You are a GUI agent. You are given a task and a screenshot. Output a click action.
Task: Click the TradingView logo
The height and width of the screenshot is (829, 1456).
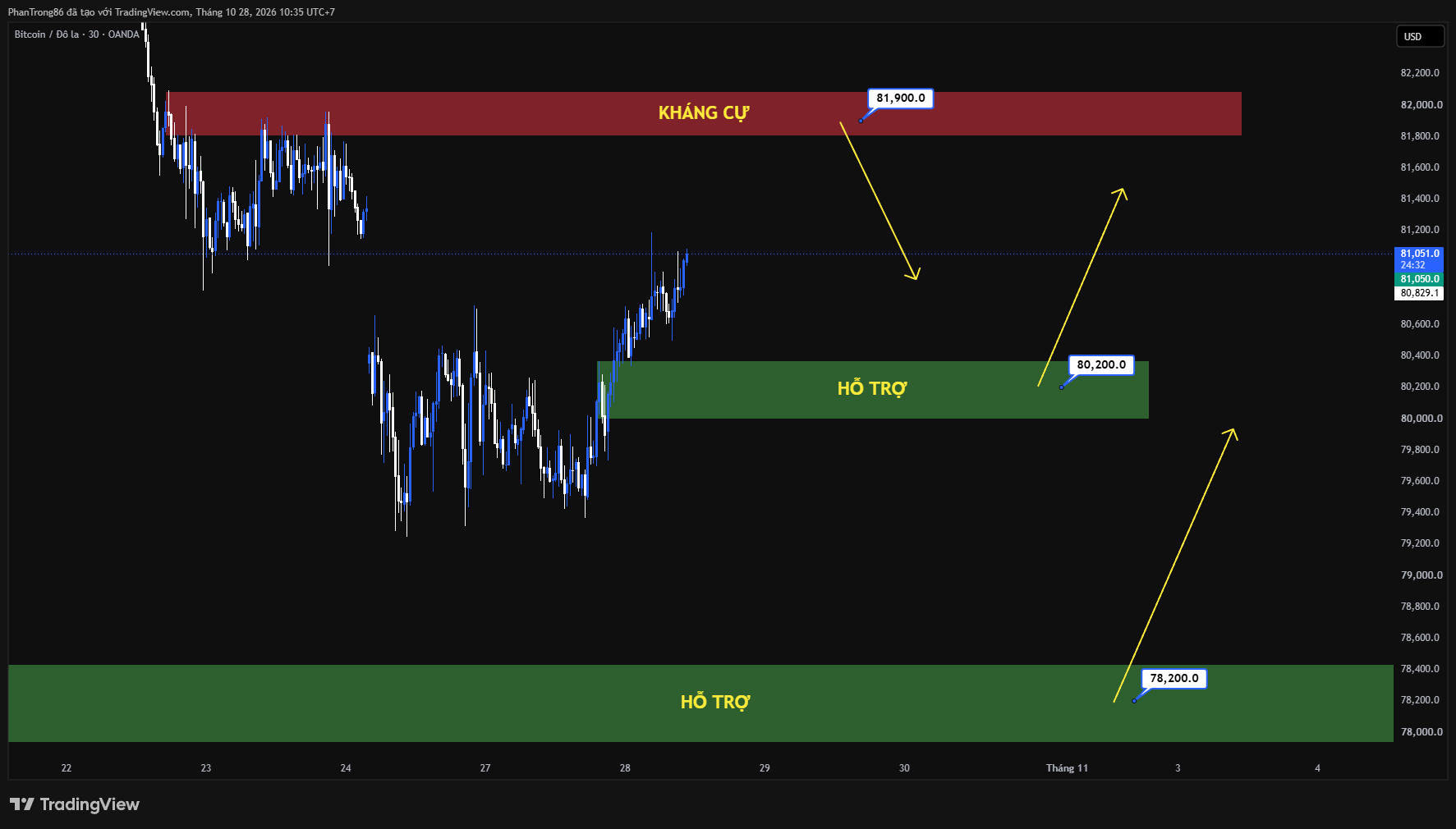[x=75, y=804]
